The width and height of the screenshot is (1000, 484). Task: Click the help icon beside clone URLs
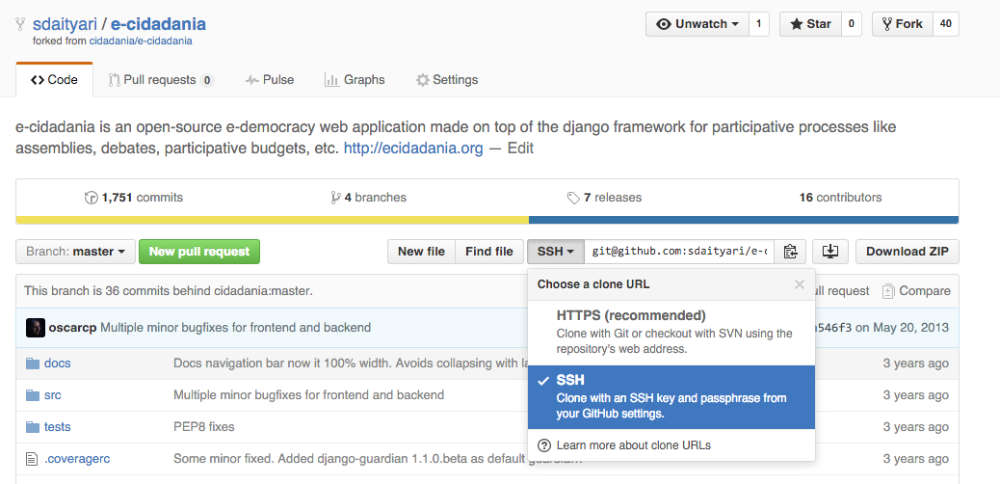coord(544,445)
